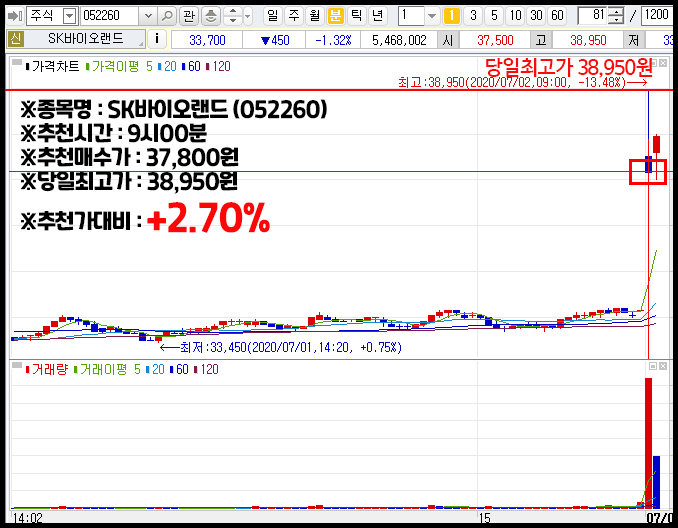This screenshot has height=528, width=678.
Task: Click the 저 low price label
Action: [634, 41]
